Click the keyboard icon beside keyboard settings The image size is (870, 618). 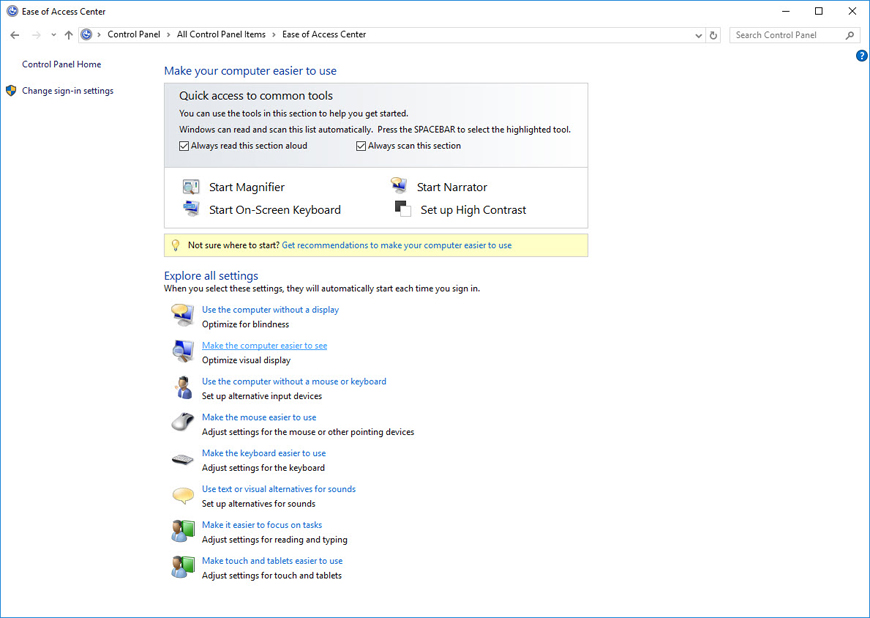coord(182,460)
